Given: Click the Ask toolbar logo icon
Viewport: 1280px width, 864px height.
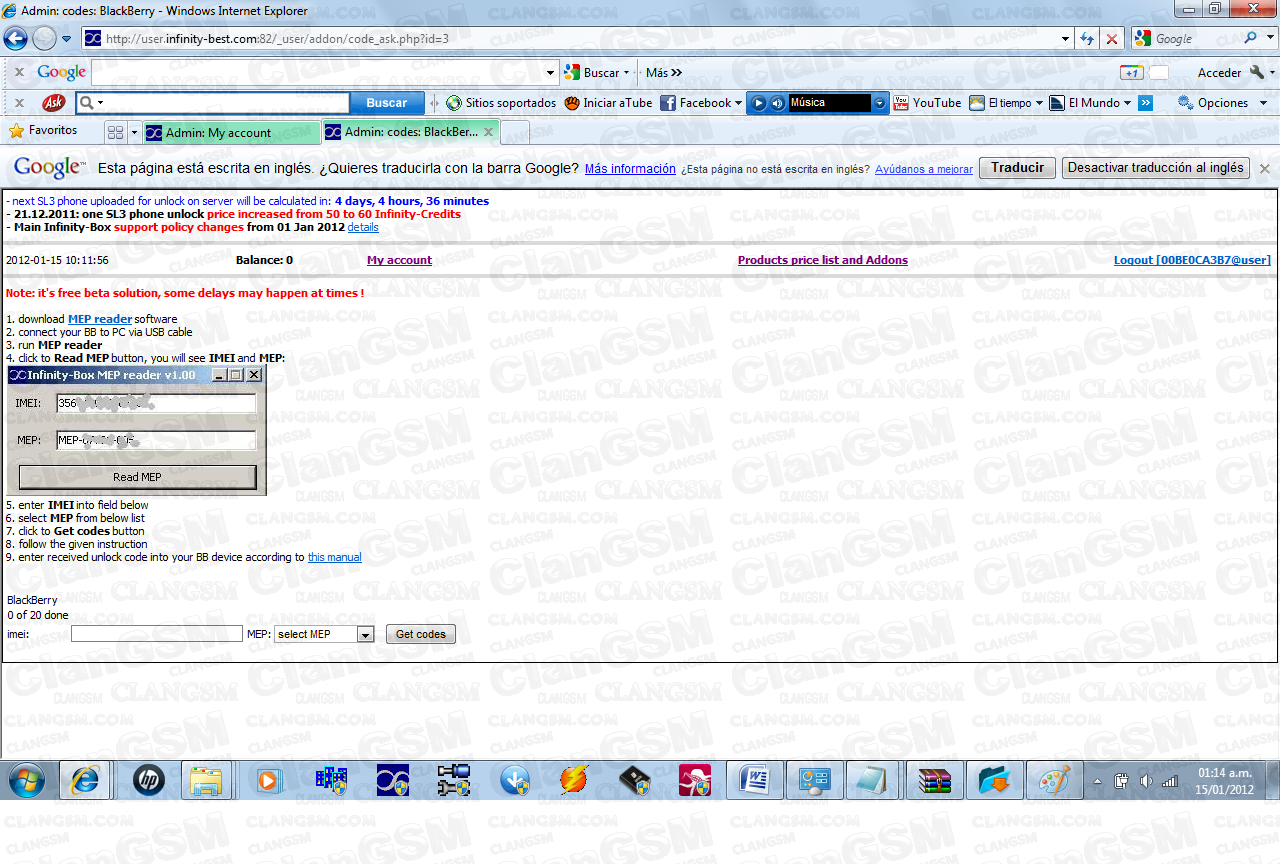Looking at the screenshot, I should pyautogui.click(x=54, y=102).
